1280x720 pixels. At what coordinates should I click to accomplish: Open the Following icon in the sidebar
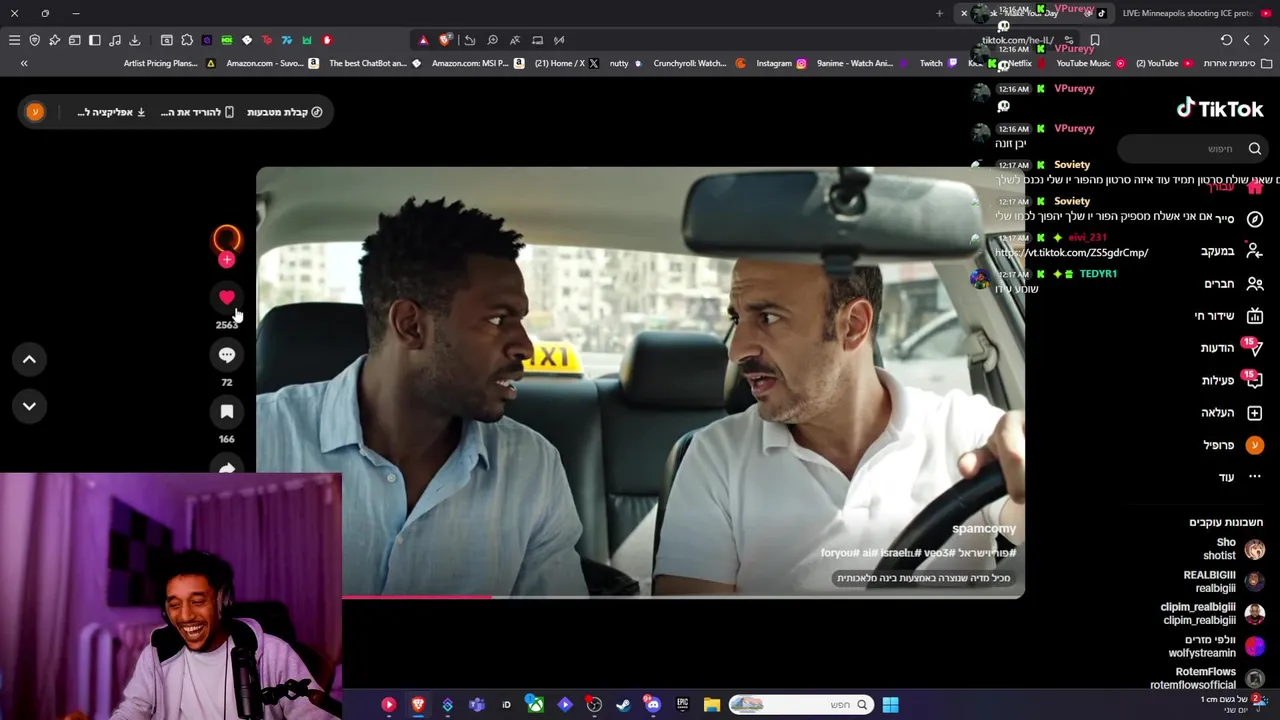tap(1255, 251)
